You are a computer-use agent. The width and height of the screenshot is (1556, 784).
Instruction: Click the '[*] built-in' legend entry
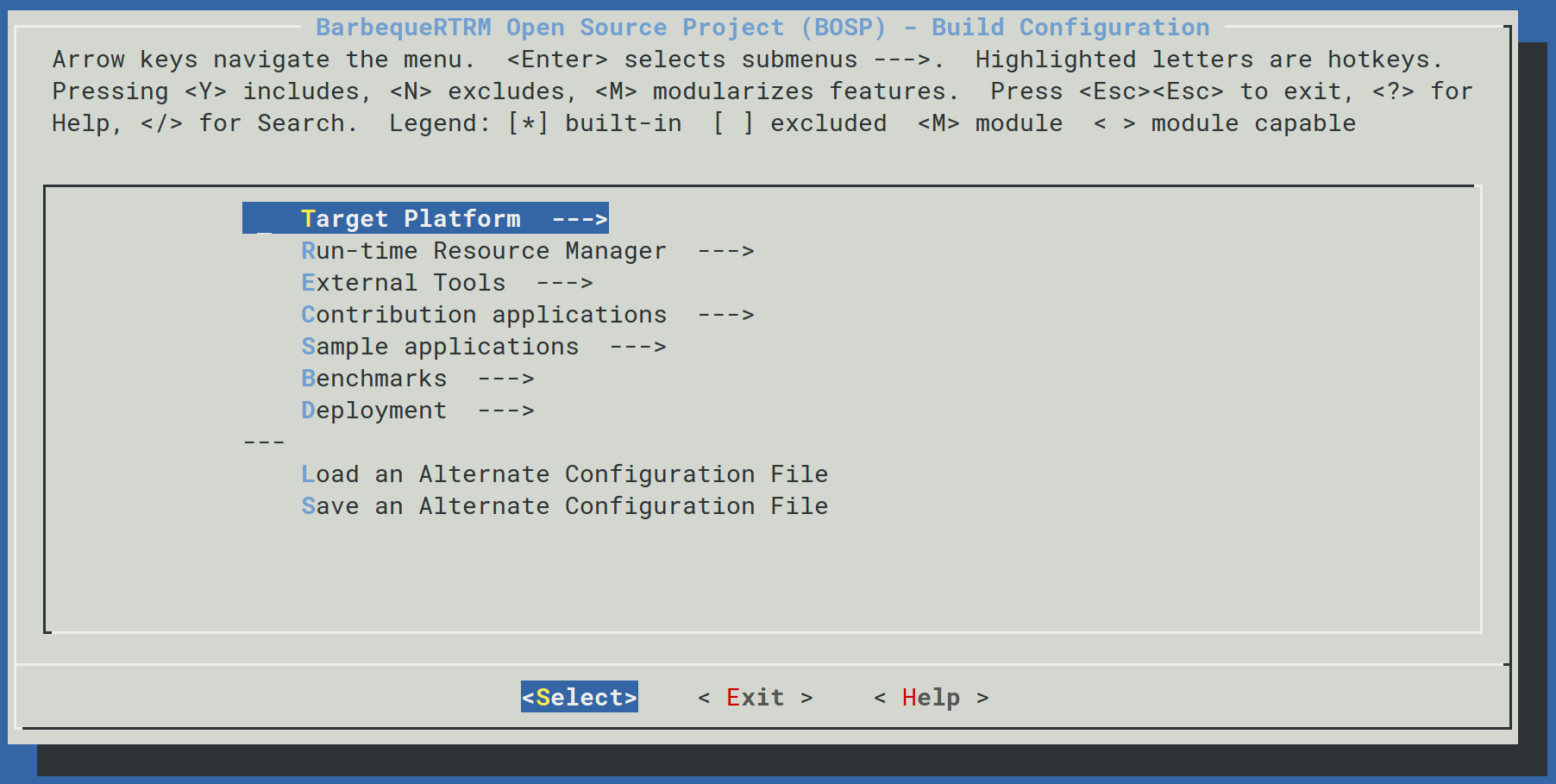tap(594, 123)
